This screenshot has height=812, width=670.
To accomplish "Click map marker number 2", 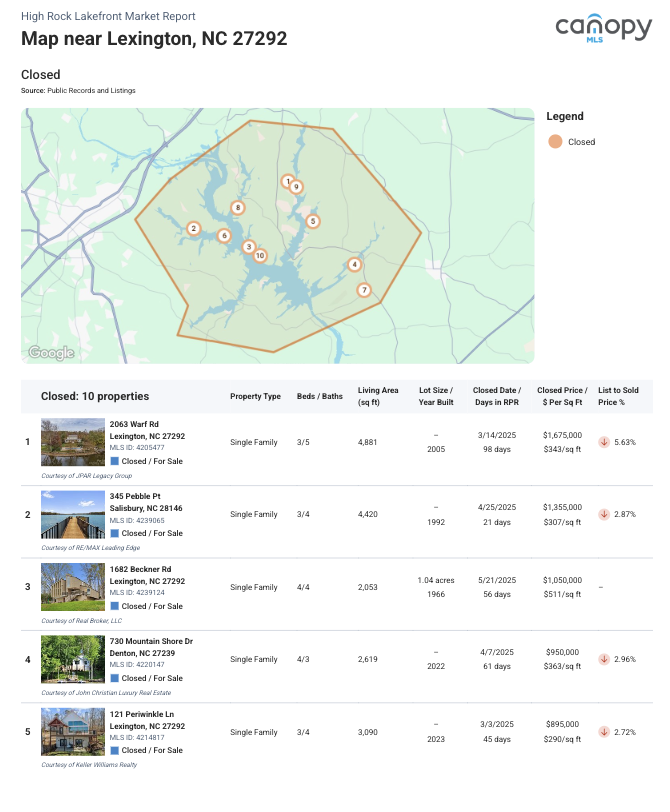I will click(193, 229).
